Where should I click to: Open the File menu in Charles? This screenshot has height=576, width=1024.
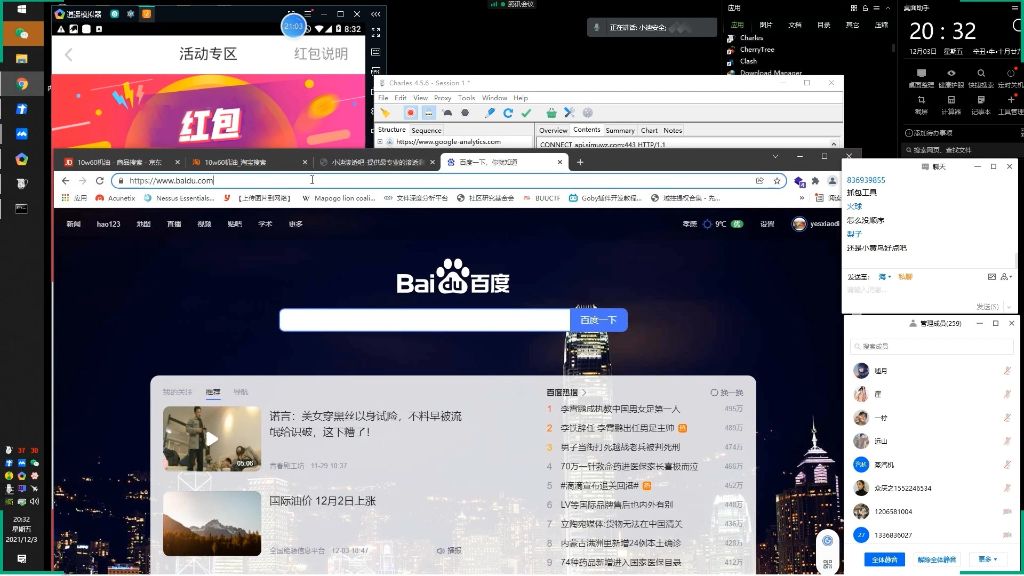(x=383, y=98)
